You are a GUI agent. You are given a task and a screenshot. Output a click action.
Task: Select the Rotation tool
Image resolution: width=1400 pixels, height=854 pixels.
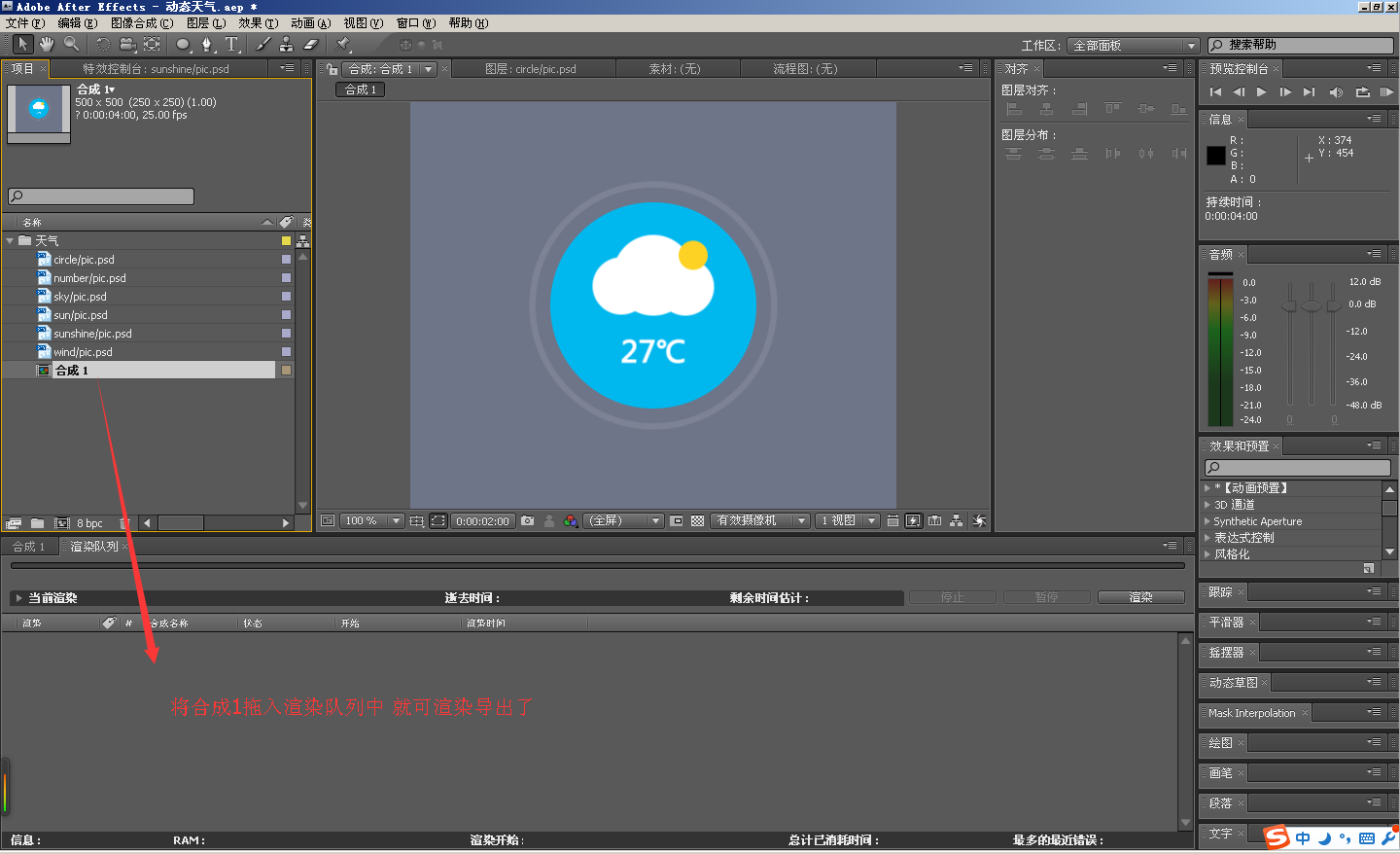[x=103, y=44]
